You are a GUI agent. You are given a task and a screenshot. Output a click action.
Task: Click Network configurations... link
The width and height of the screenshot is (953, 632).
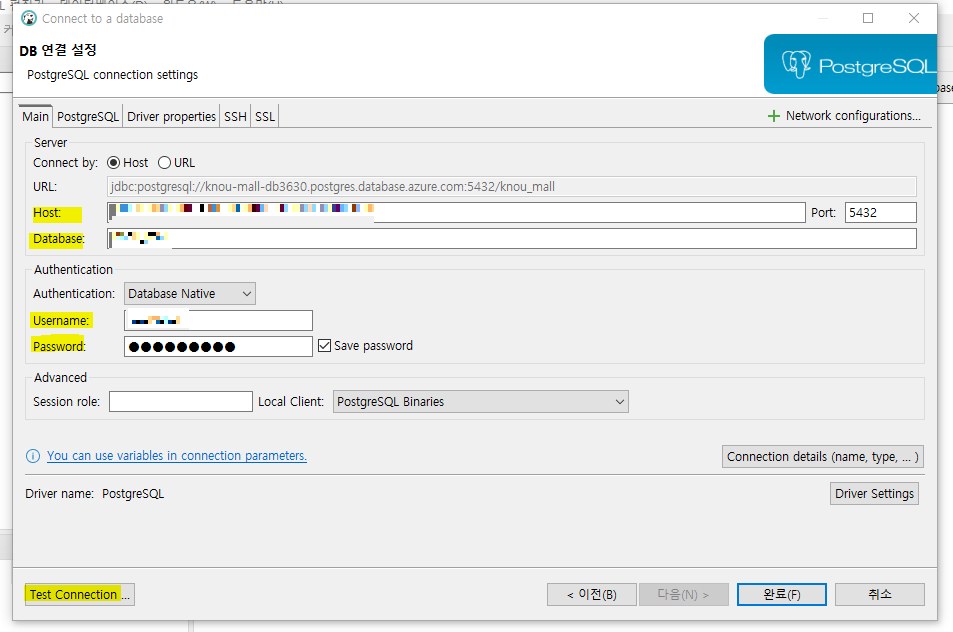click(853, 115)
